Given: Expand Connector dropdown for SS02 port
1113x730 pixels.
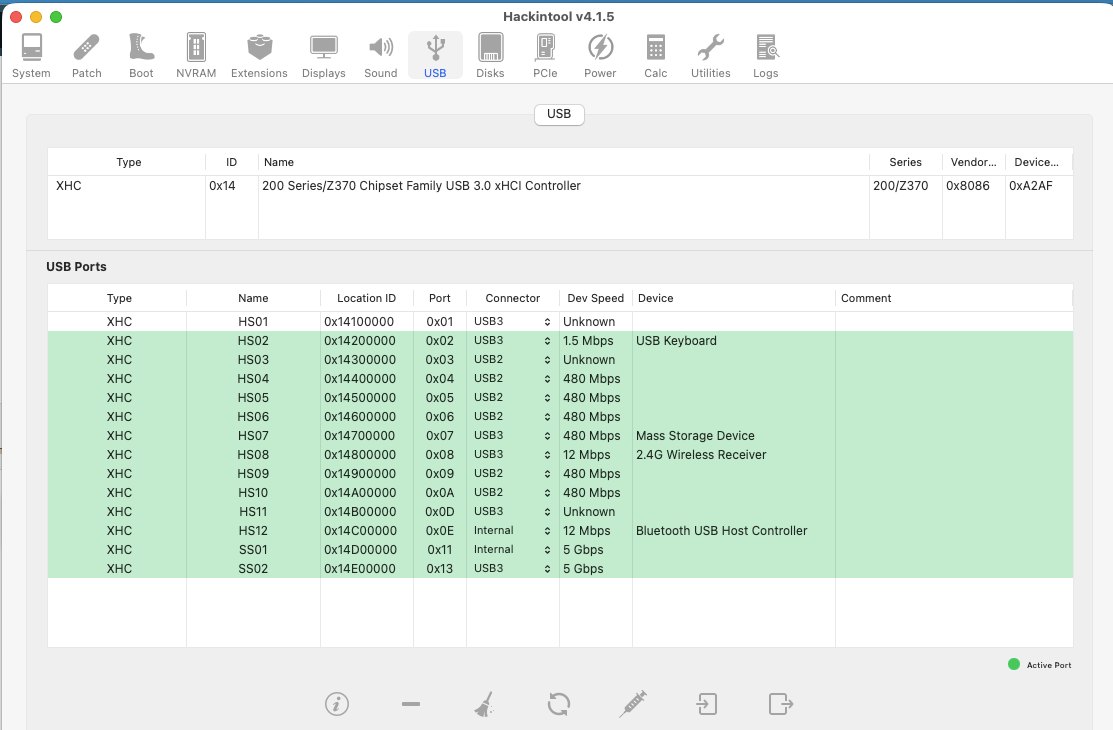Looking at the screenshot, I should (x=512, y=569).
